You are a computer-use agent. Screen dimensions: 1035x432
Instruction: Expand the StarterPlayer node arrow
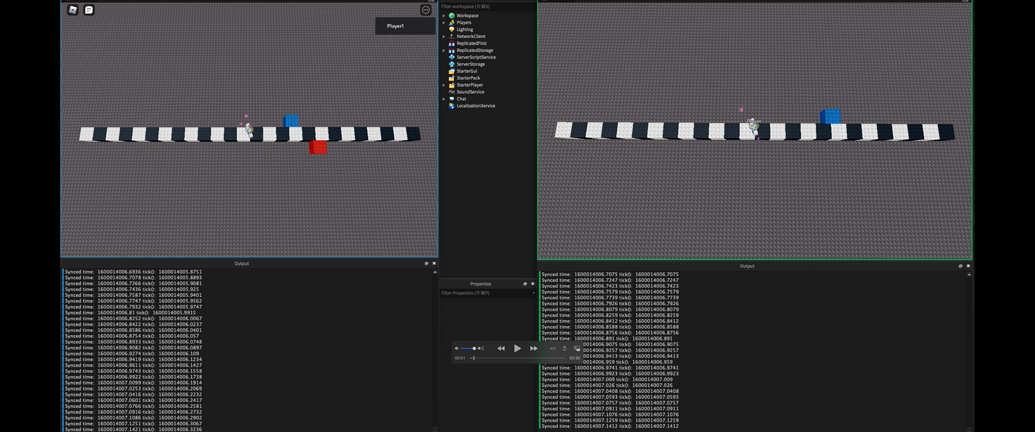[444, 85]
